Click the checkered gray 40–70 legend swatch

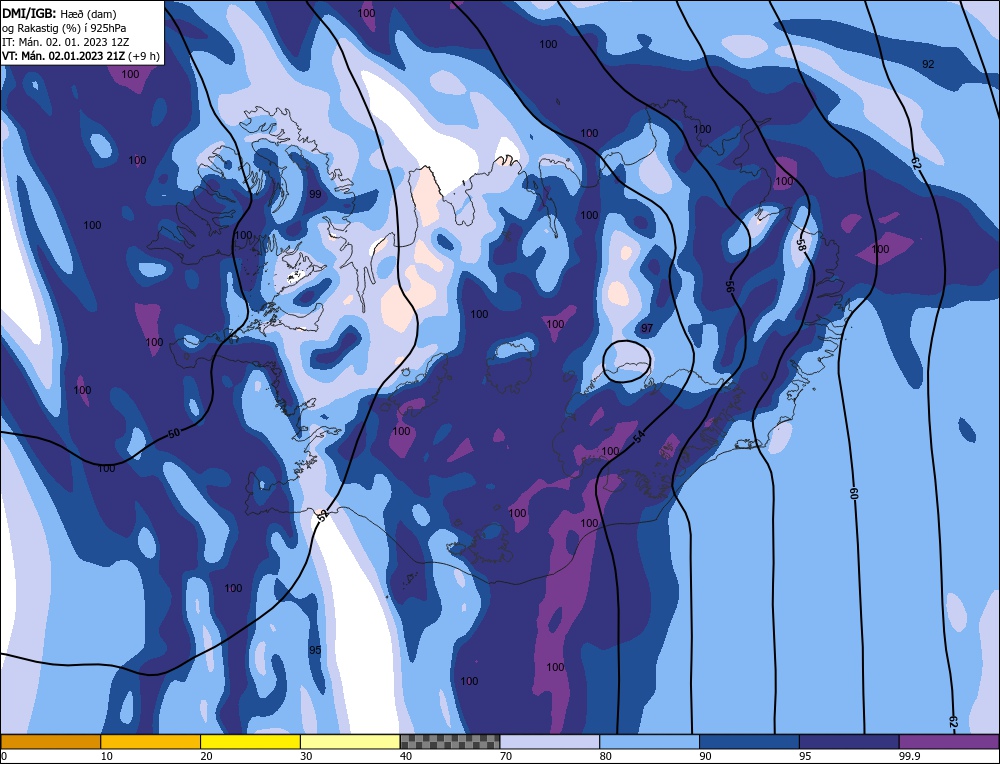[x=450, y=741]
